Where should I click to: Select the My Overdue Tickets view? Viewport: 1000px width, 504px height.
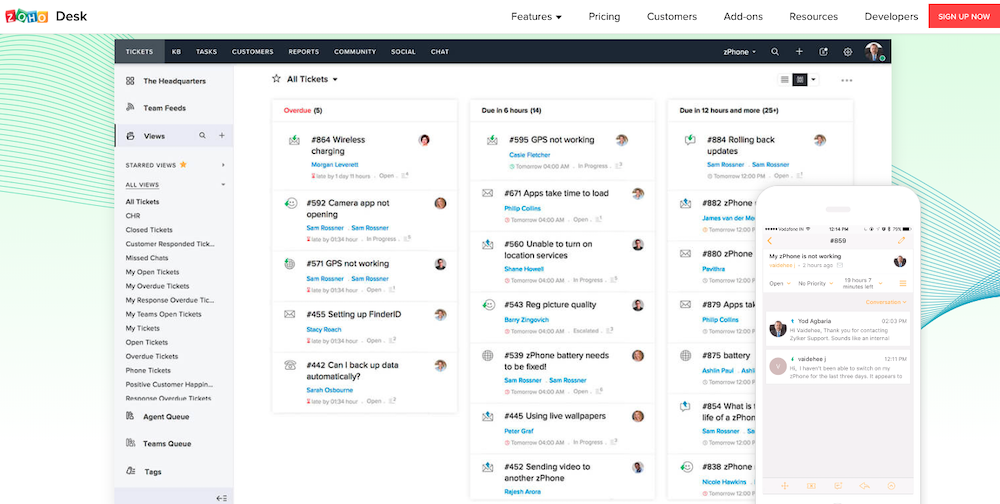pyautogui.click(x=157, y=286)
